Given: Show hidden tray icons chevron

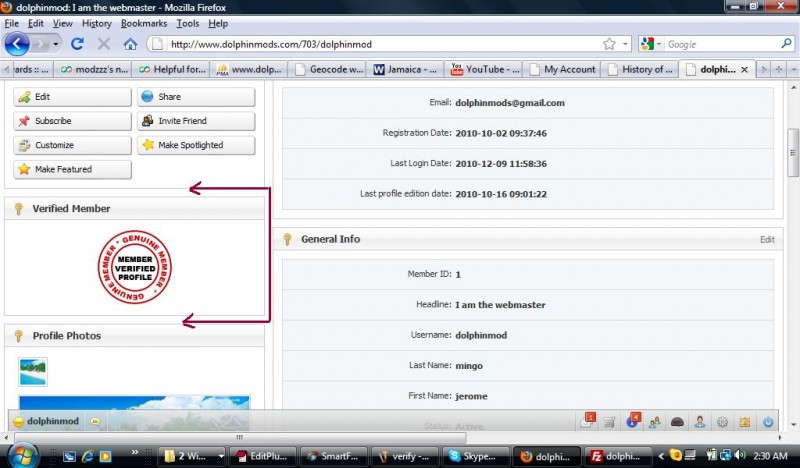Looking at the screenshot, I should coord(661,456).
